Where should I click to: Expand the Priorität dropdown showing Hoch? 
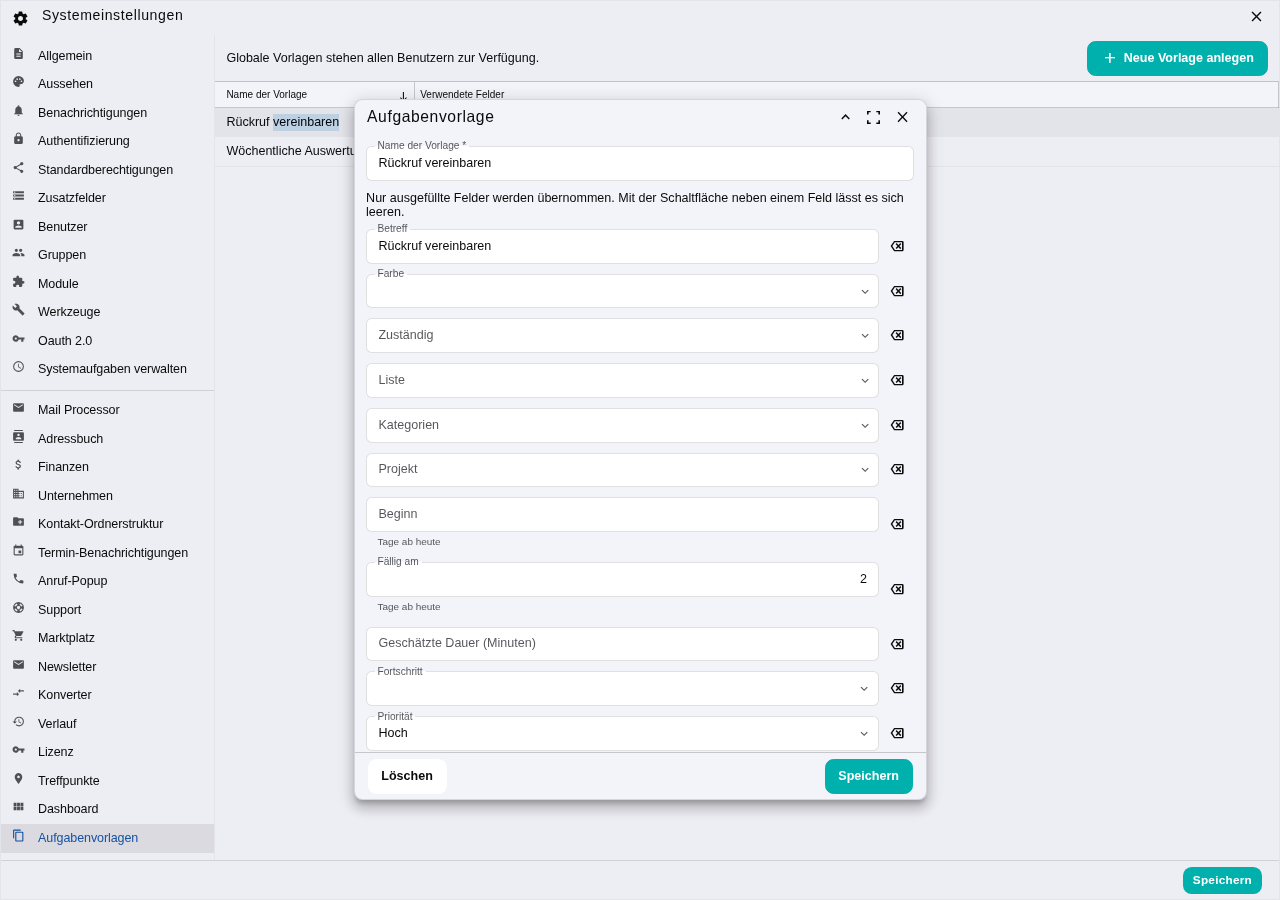point(622,733)
